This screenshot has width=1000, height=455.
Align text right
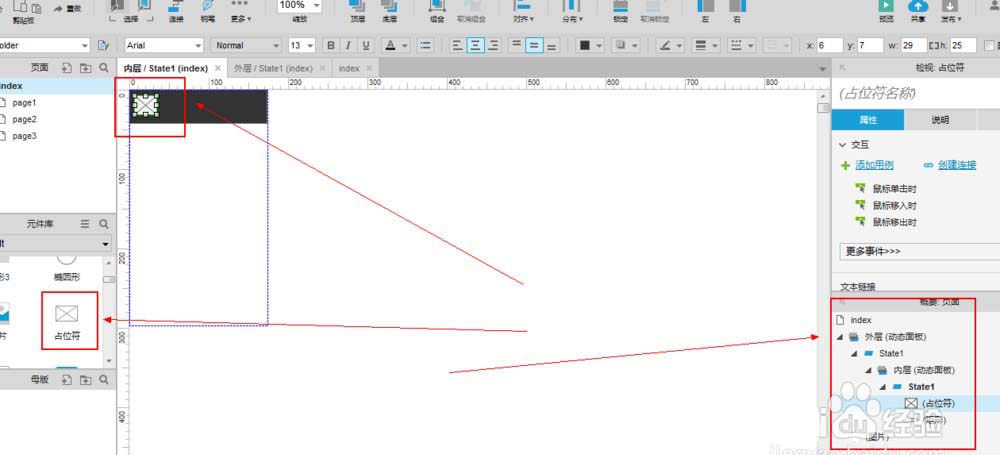tap(493, 45)
